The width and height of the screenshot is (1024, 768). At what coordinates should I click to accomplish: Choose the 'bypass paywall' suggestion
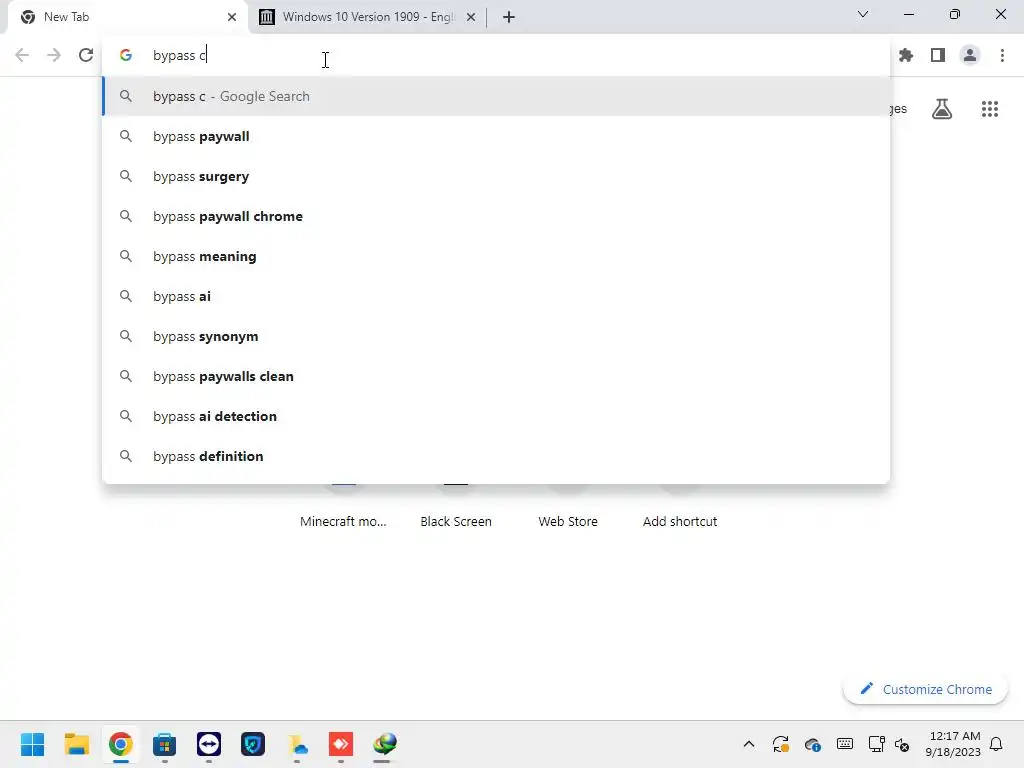pyautogui.click(x=496, y=136)
